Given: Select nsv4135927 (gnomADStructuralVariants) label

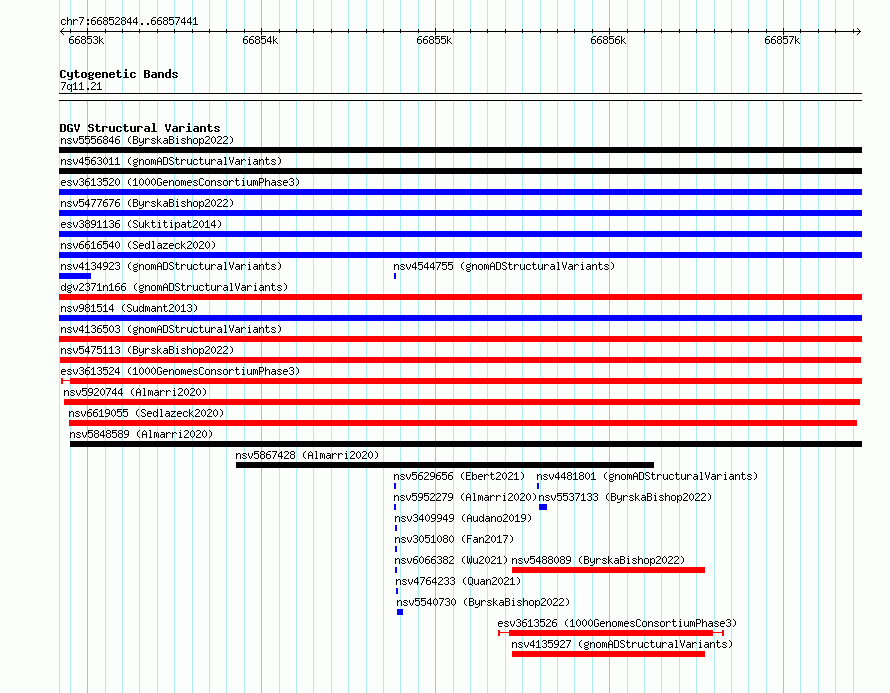Looking at the screenshot, I should (622, 644).
